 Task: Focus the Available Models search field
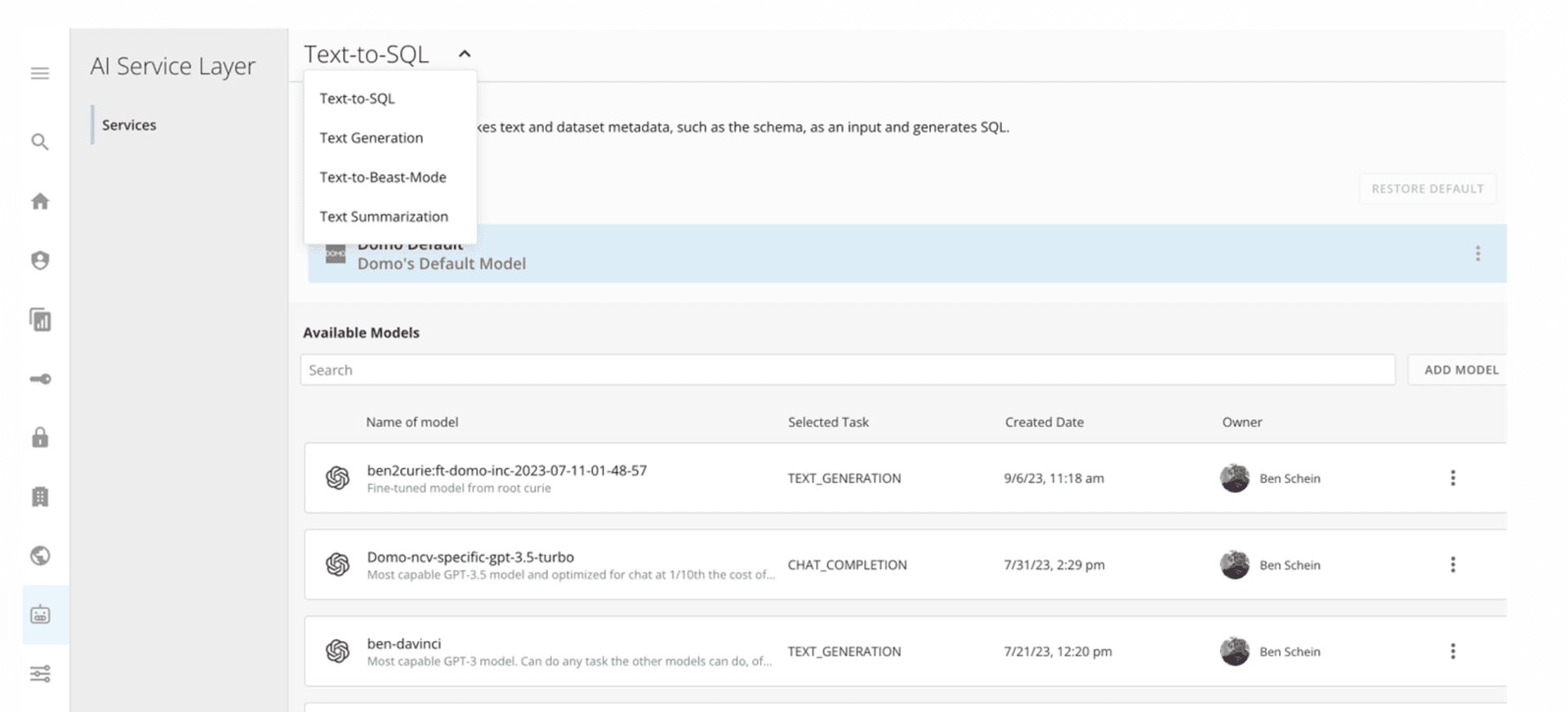847,370
